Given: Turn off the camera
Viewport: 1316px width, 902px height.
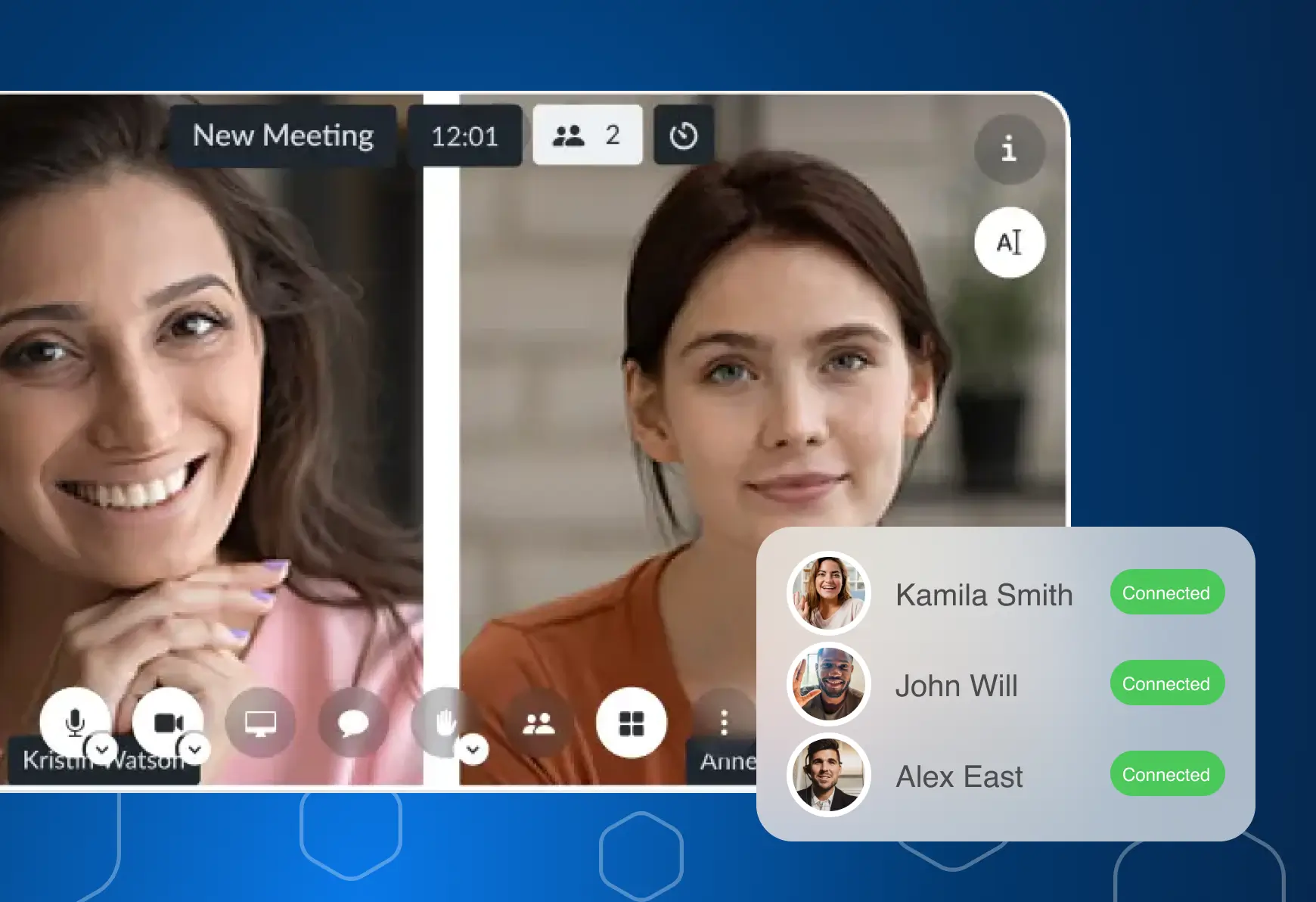Looking at the screenshot, I should (166, 721).
